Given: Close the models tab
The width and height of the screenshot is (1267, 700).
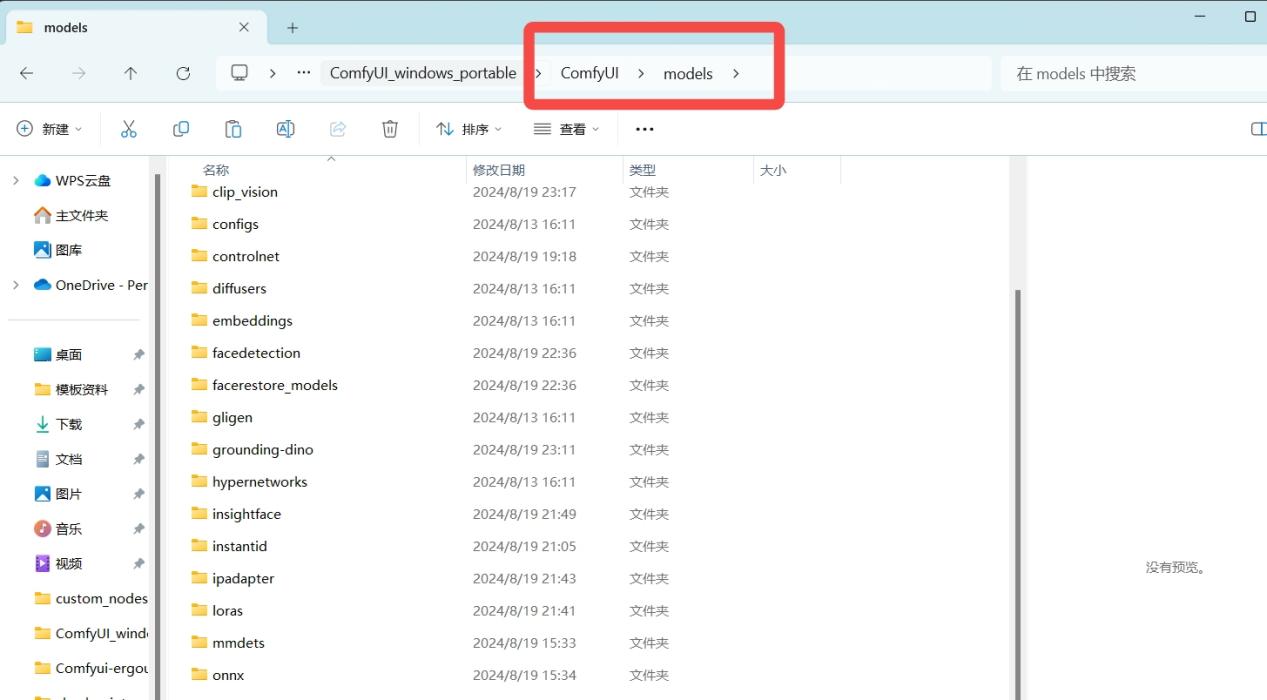Looking at the screenshot, I should coord(244,28).
